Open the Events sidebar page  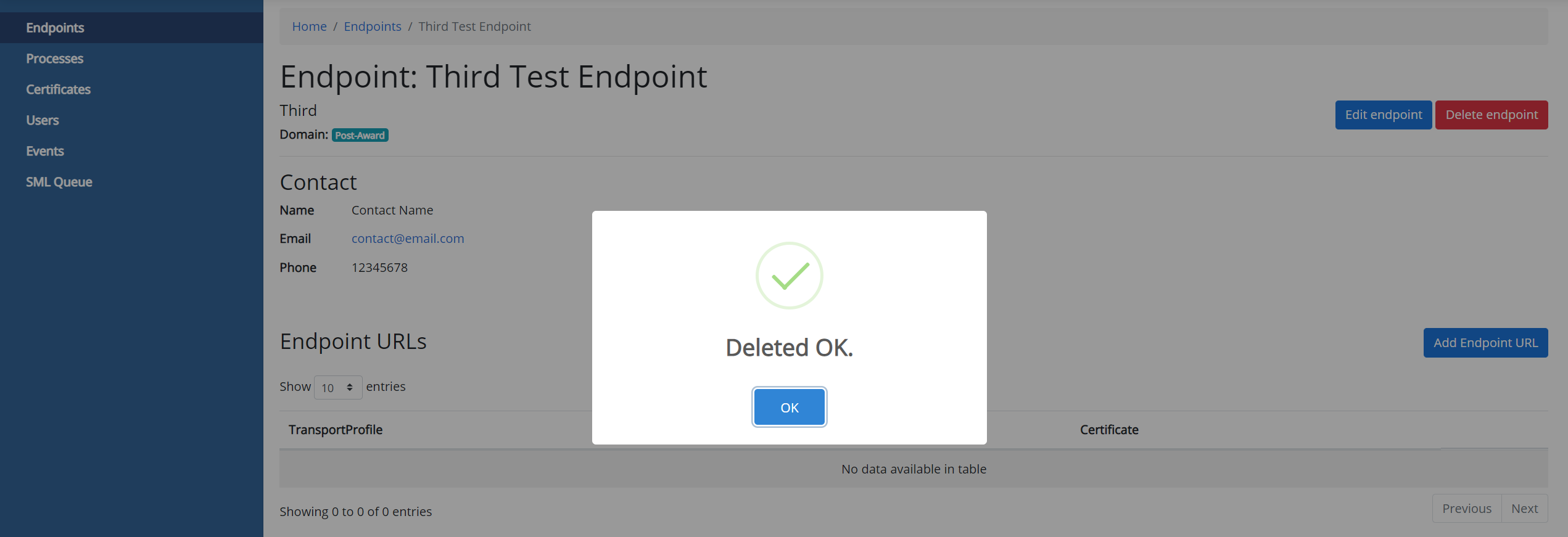pos(45,151)
